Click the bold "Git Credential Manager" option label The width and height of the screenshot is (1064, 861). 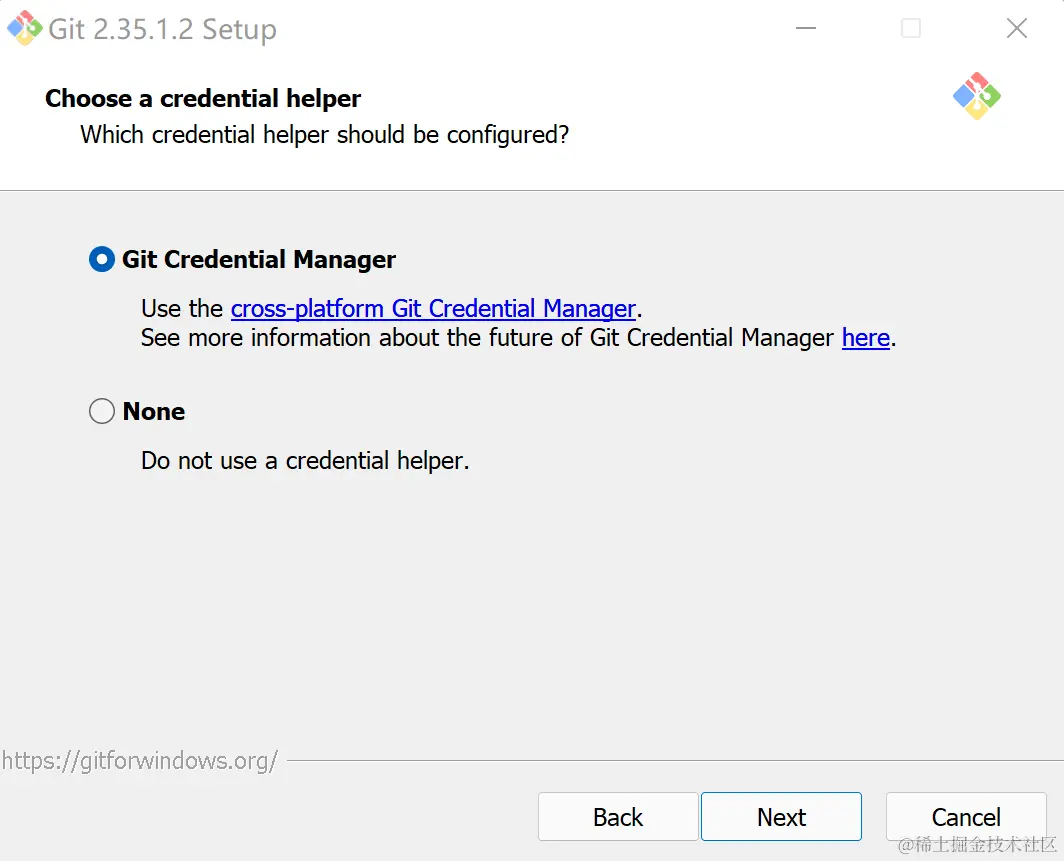tap(259, 260)
